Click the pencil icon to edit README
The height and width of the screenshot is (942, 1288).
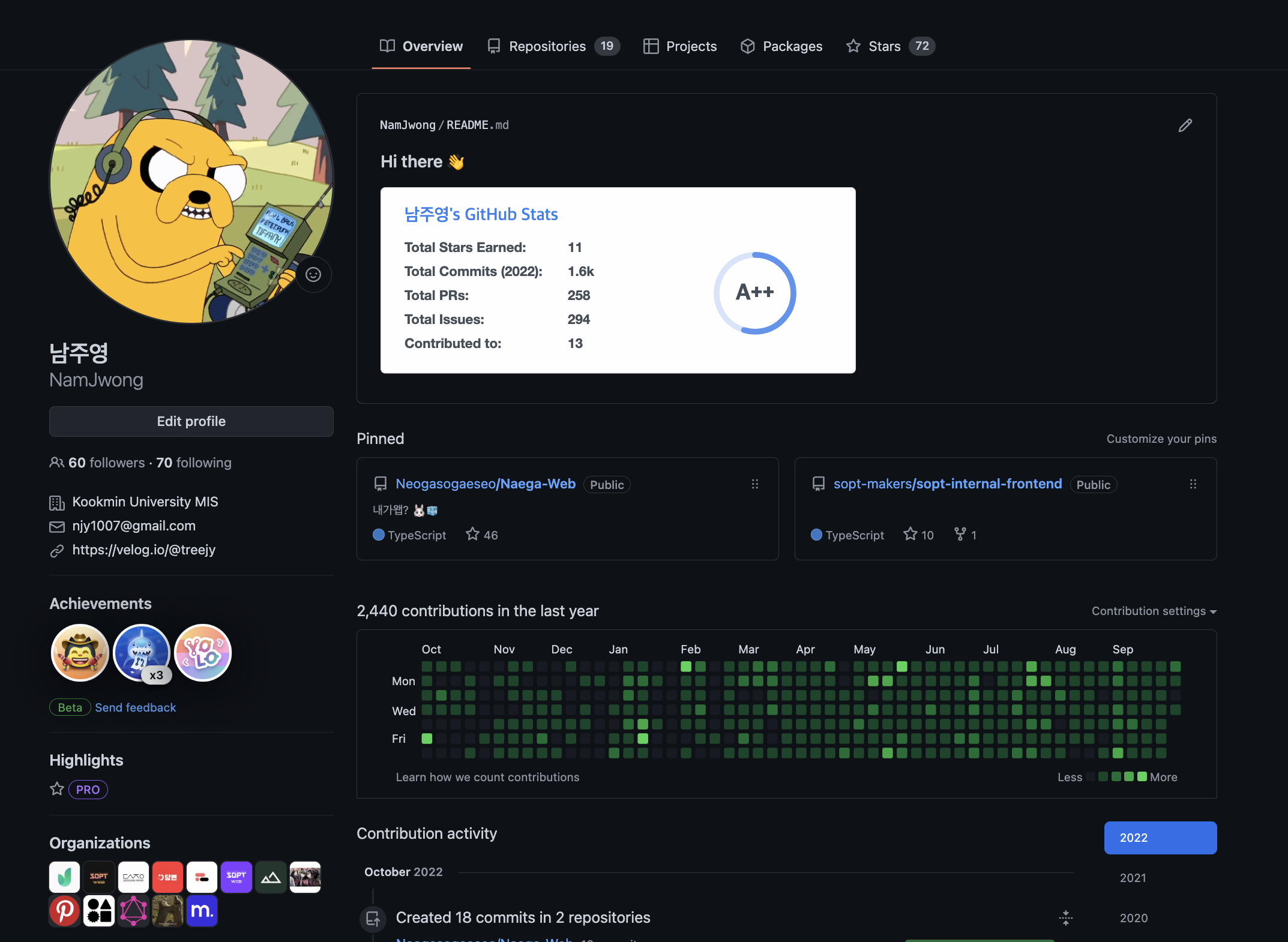click(1185, 125)
